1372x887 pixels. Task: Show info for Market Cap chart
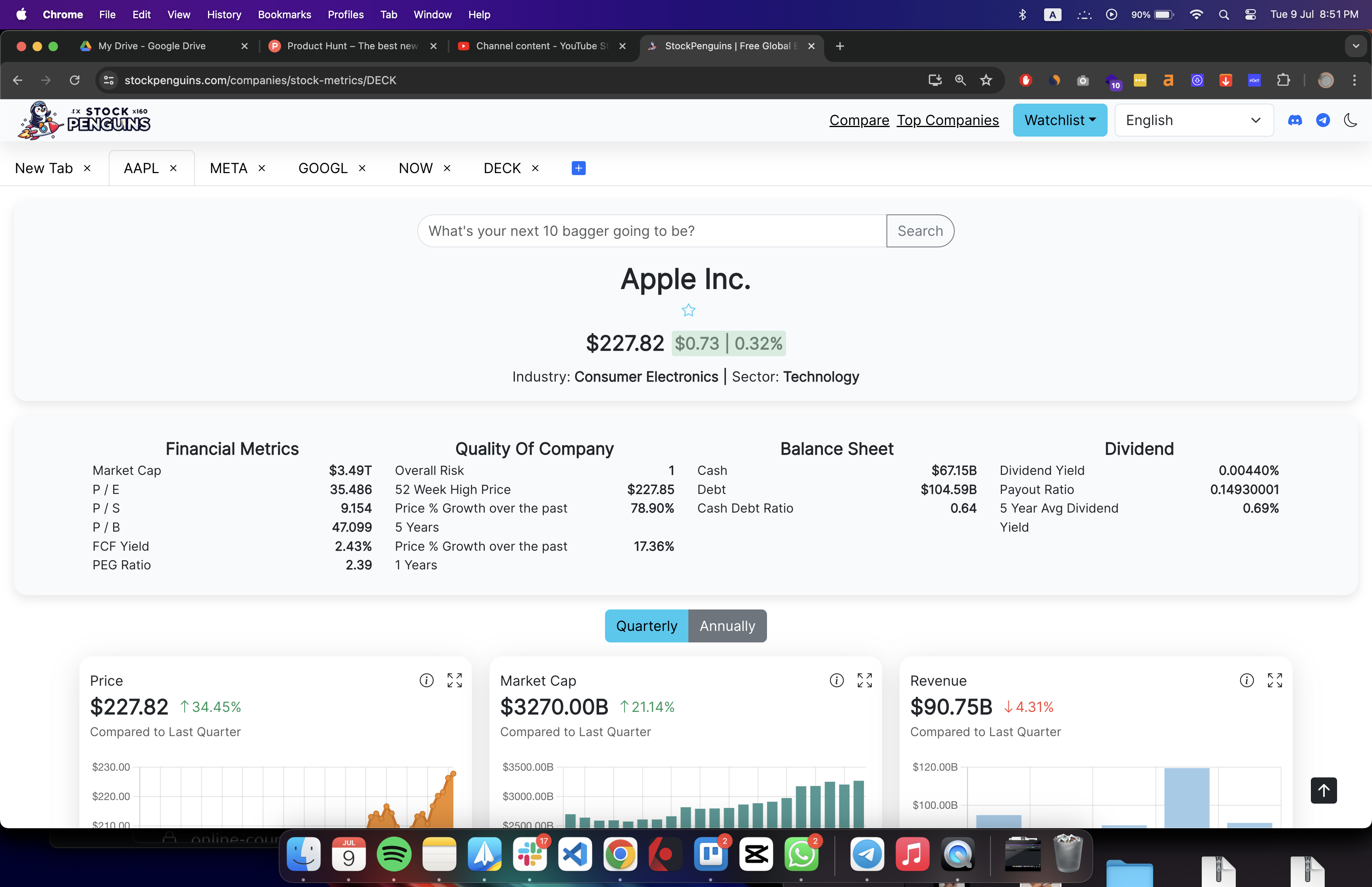pyautogui.click(x=836, y=680)
